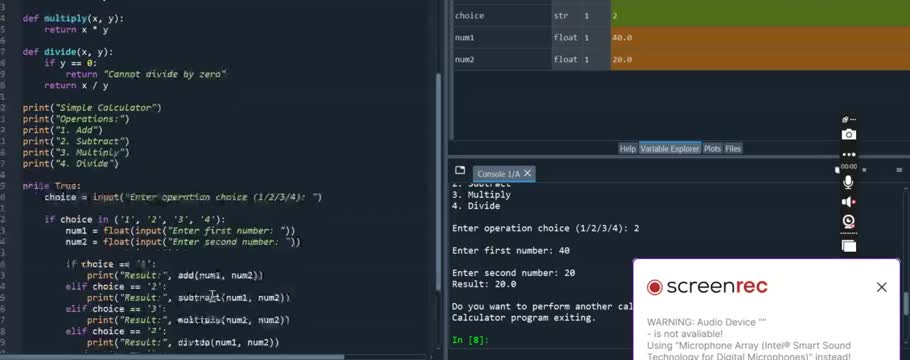Select the Variable Explorer tab

click(669, 149)
